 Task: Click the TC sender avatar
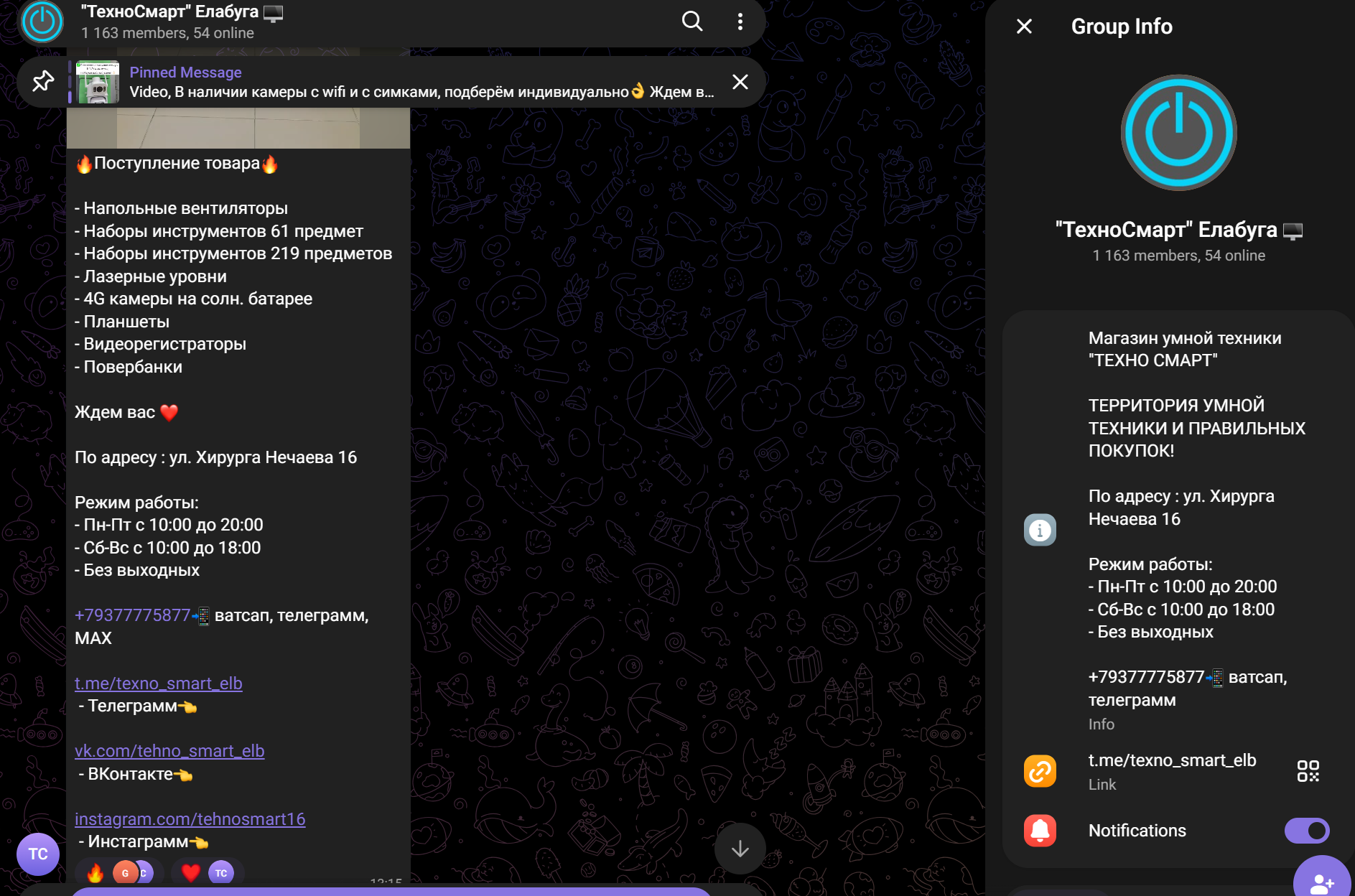[x=38, y=854]
